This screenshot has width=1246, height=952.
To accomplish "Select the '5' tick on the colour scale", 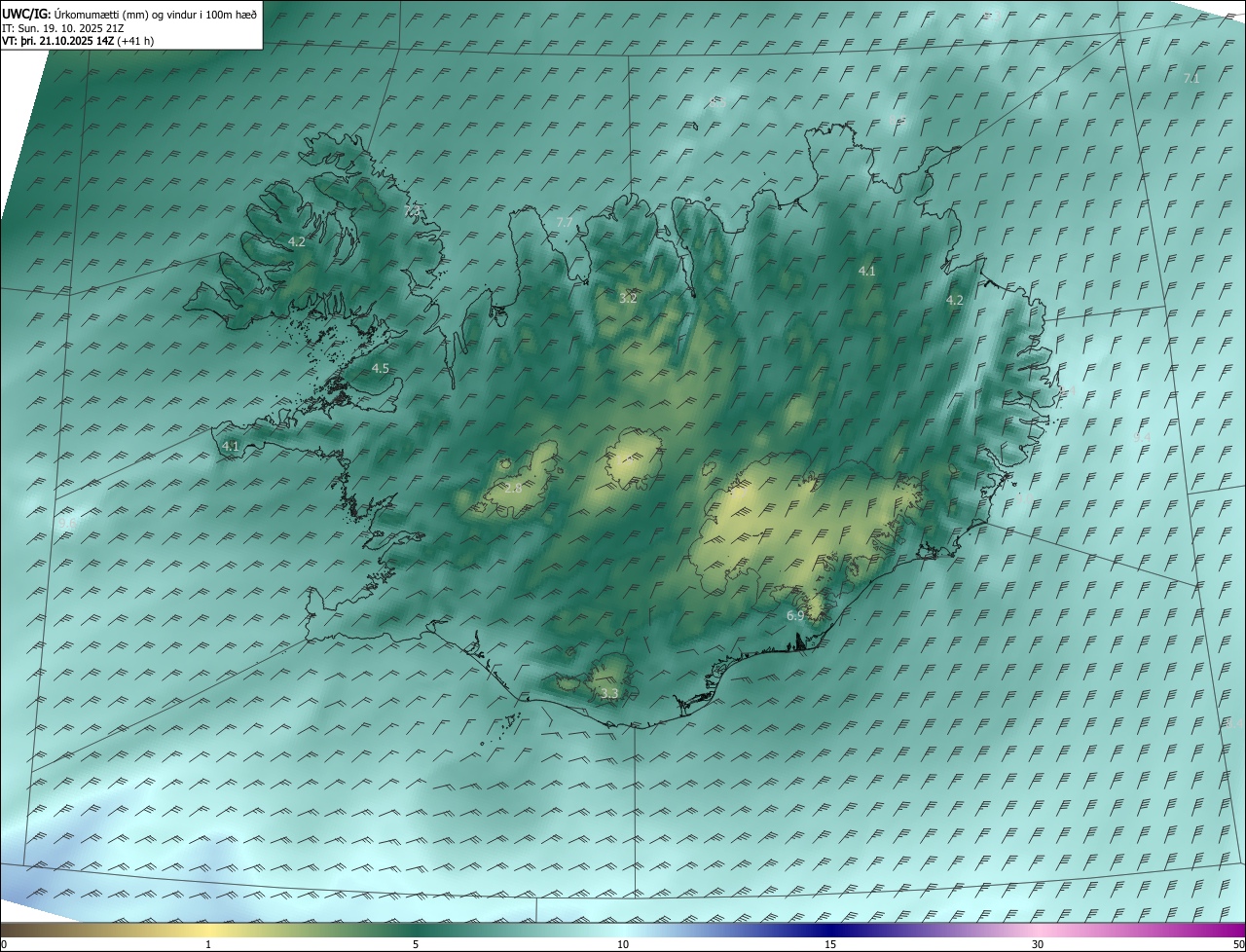I will point(416,944).
